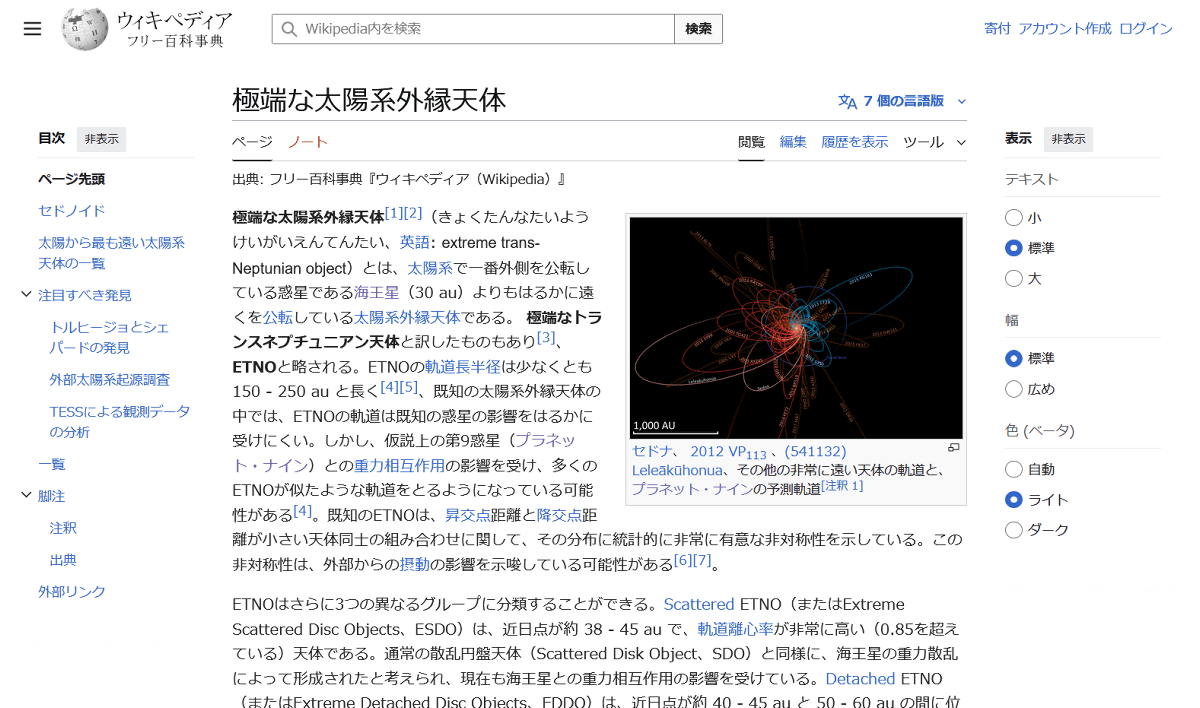Image resolution: width=1200 pixels, height=708 pixels.
Task: Open the 7 languages dropdown
Action: 904,101
